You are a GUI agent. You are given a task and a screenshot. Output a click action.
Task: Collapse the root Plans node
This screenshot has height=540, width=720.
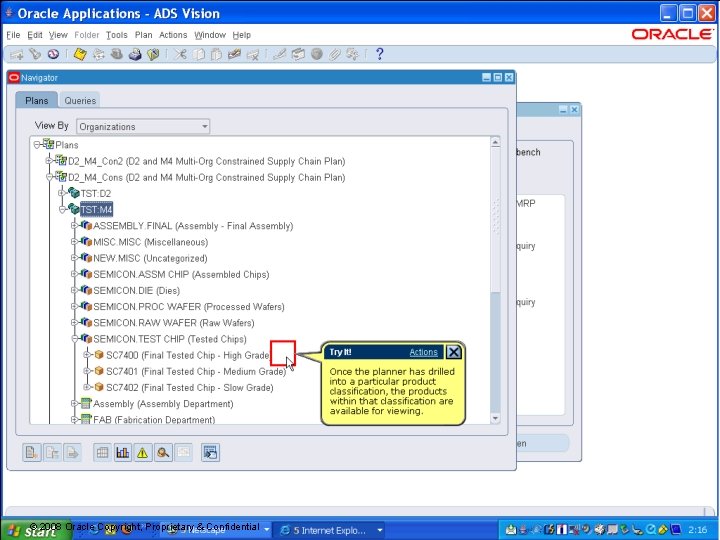[37, 145]
